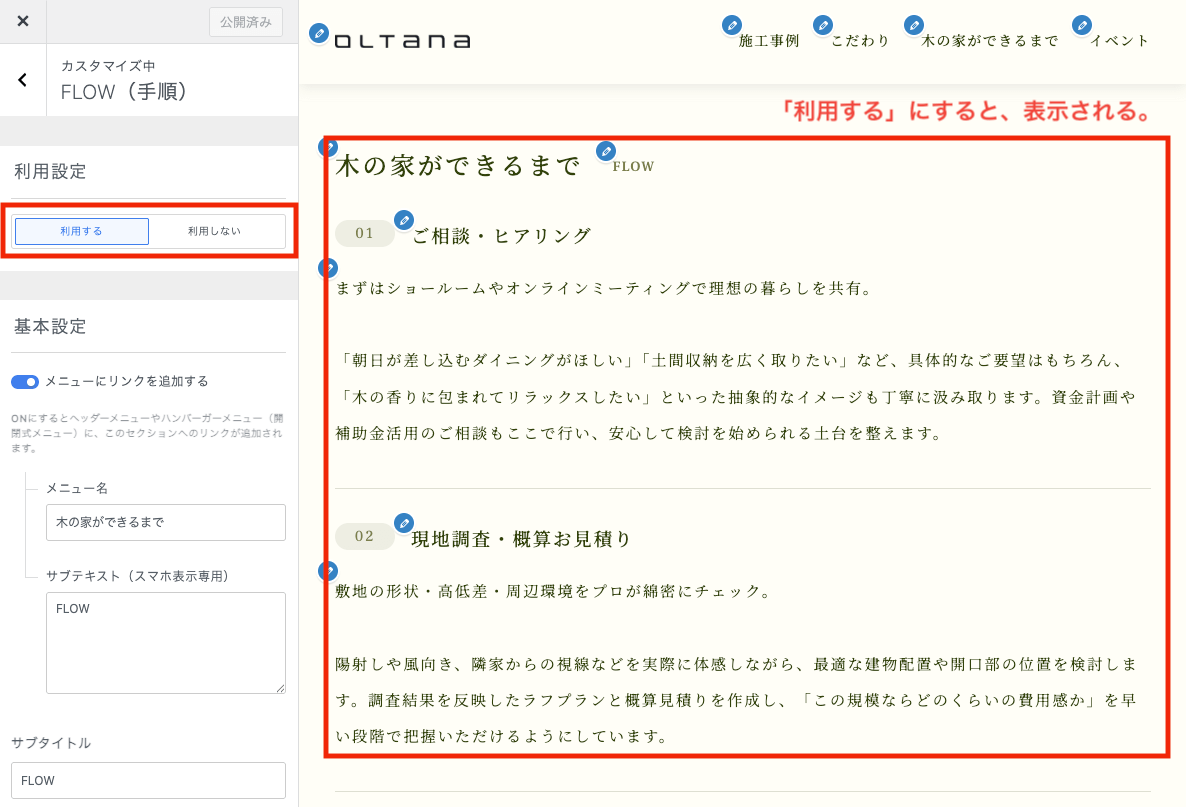Close the customizer with the X icon
Image resolution: width=1186 pixels, height=807 pixels.
coord(23,21)
